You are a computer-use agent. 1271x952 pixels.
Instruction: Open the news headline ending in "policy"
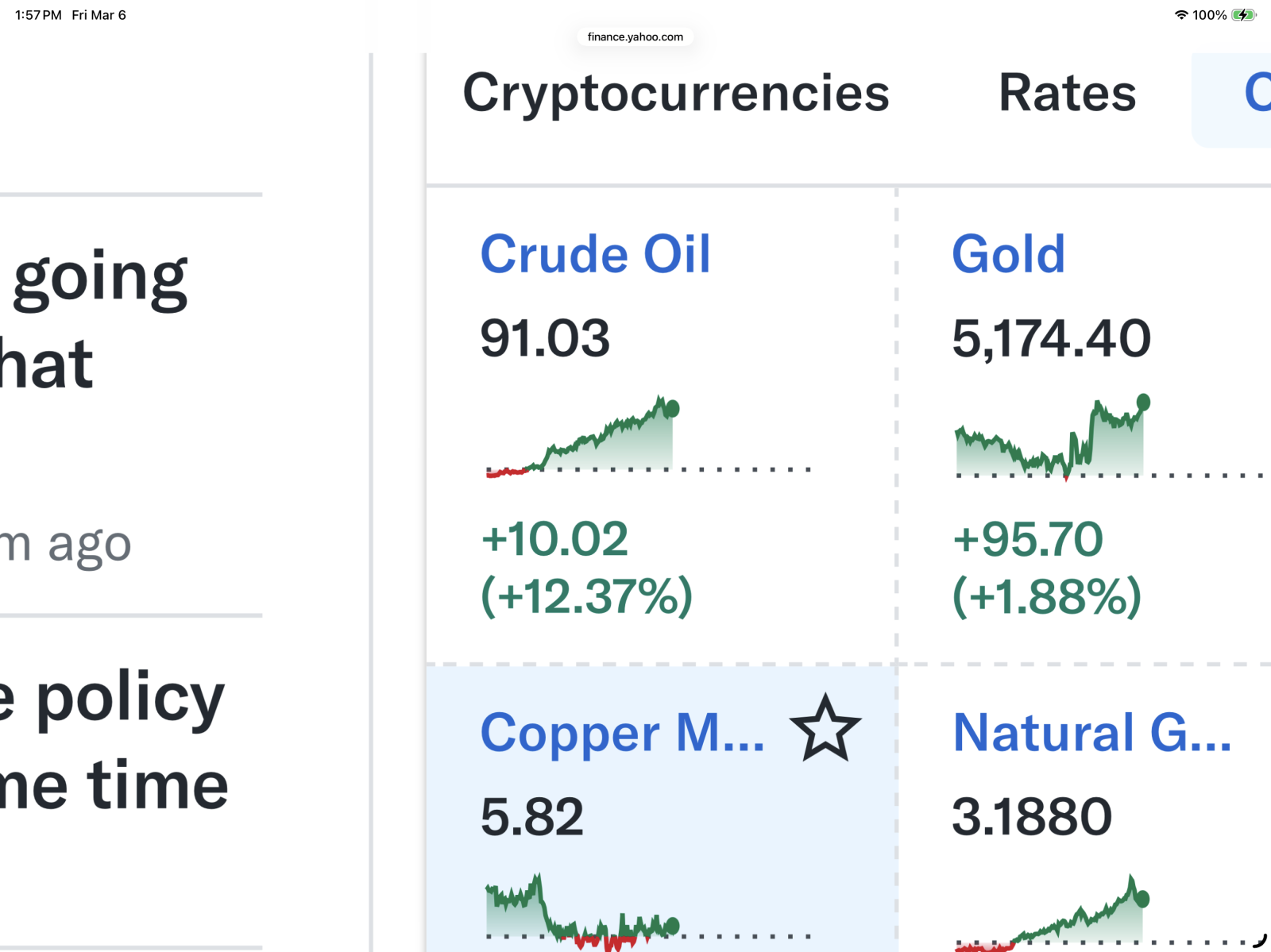(113, 699)
